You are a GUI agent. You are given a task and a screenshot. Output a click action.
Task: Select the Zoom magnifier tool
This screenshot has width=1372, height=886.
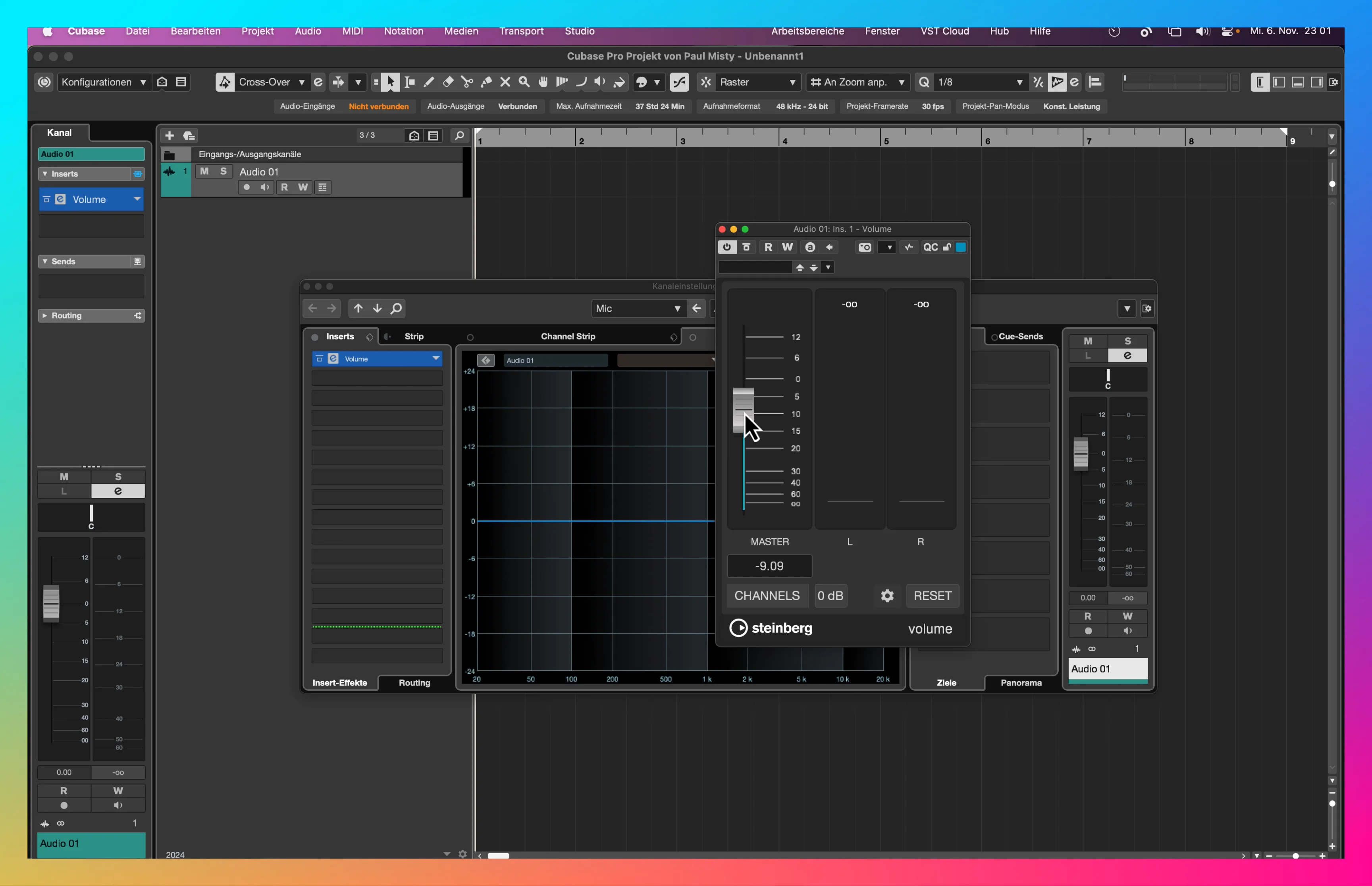(x=524, y=82)
